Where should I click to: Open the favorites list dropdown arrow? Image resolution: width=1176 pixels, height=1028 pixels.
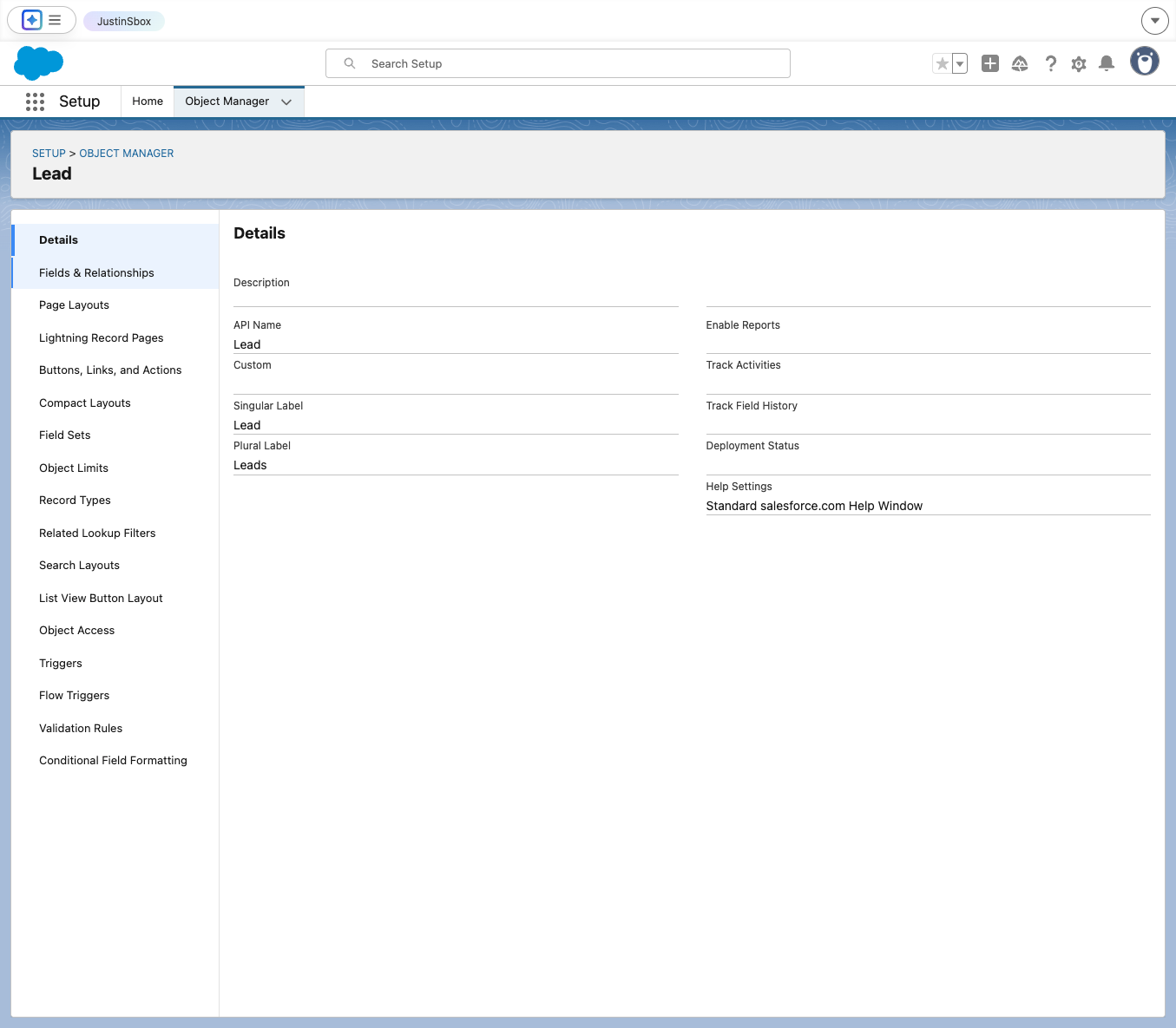[960, 63]
